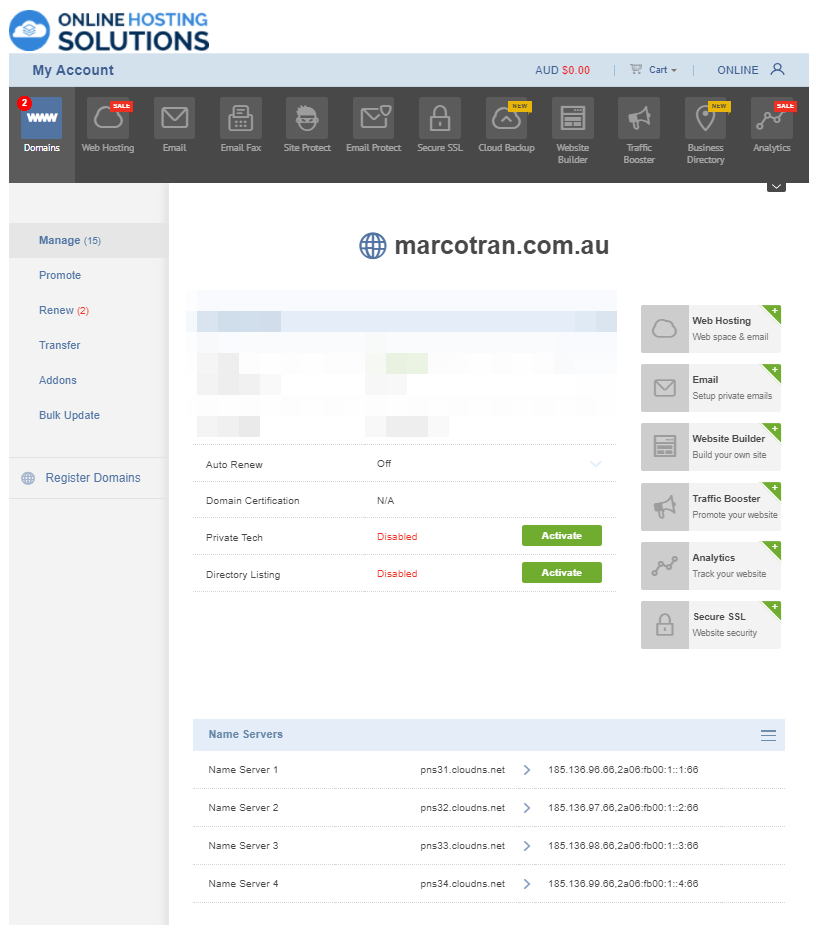Screen dimensions: 814x925
Task: Click the Email Fax icon
Action: 240,120
